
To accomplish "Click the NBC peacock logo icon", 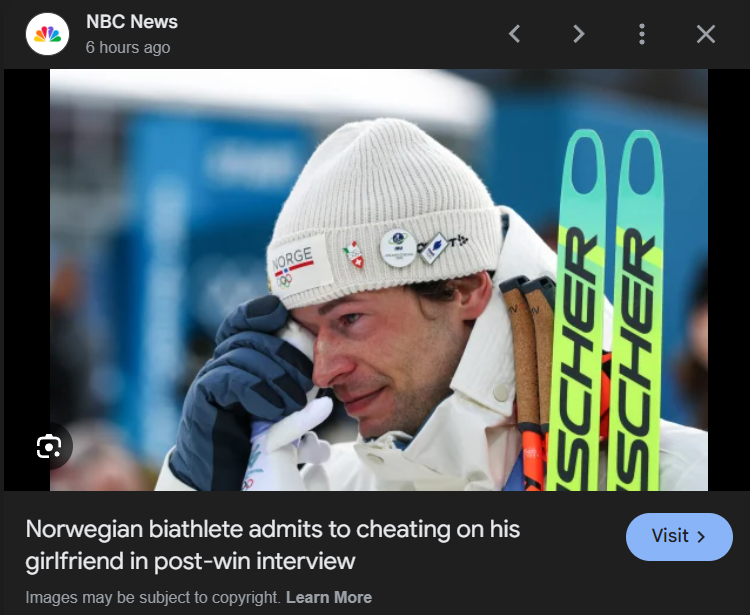I will tap(47, 34).
